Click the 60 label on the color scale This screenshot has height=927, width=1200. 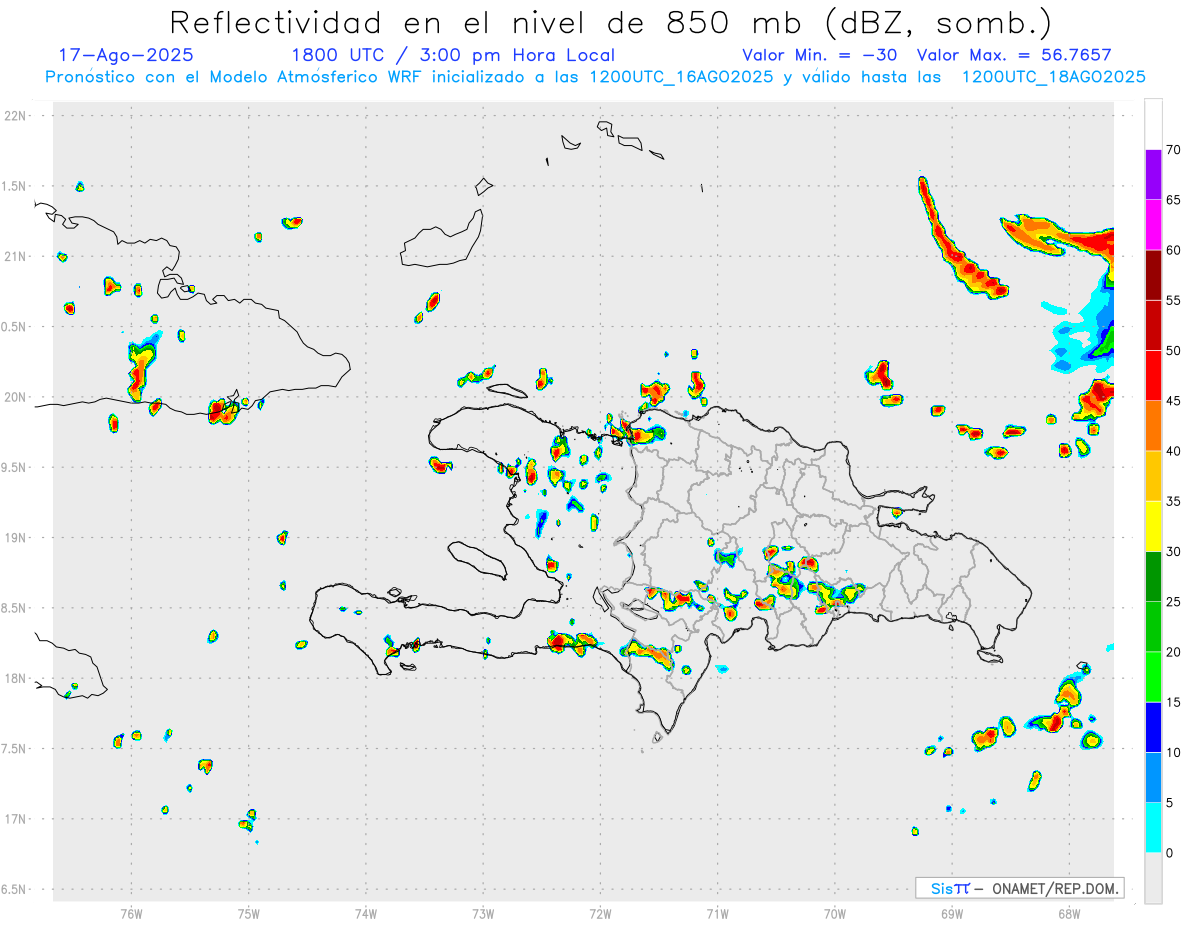click(x=1173, y=250)
